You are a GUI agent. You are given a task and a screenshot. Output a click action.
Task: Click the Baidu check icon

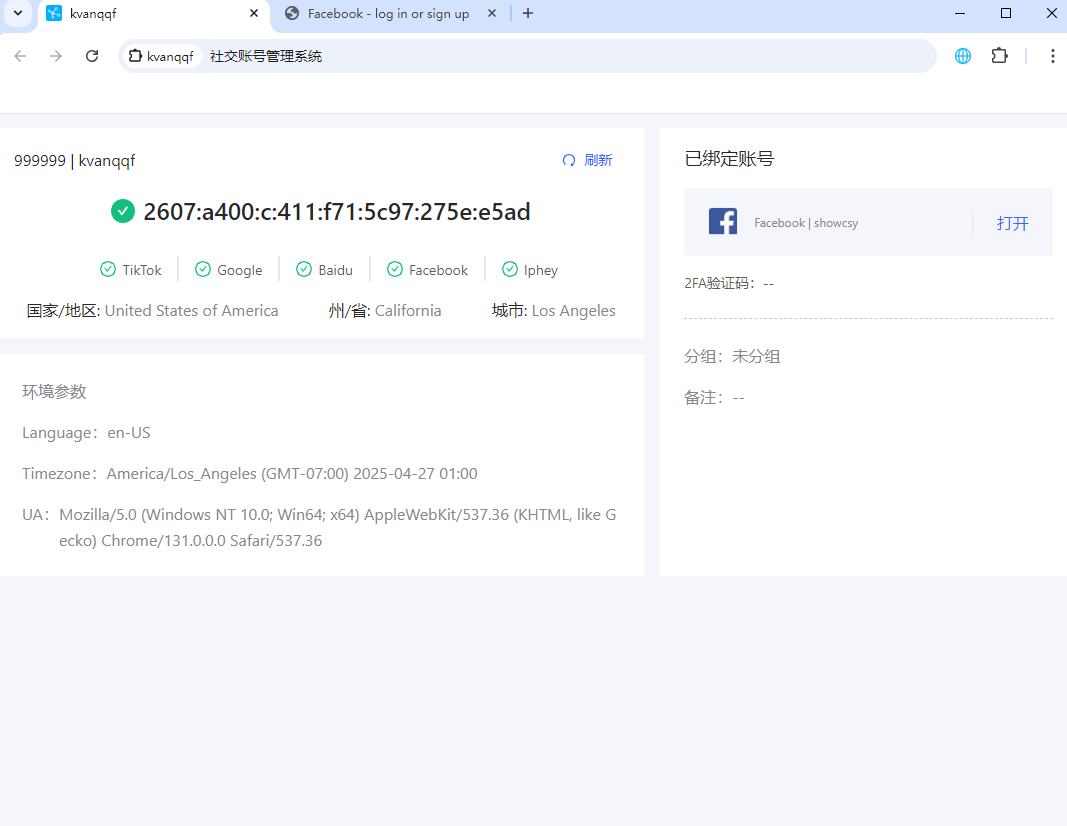pyautogui.click(x=304, y=269)
